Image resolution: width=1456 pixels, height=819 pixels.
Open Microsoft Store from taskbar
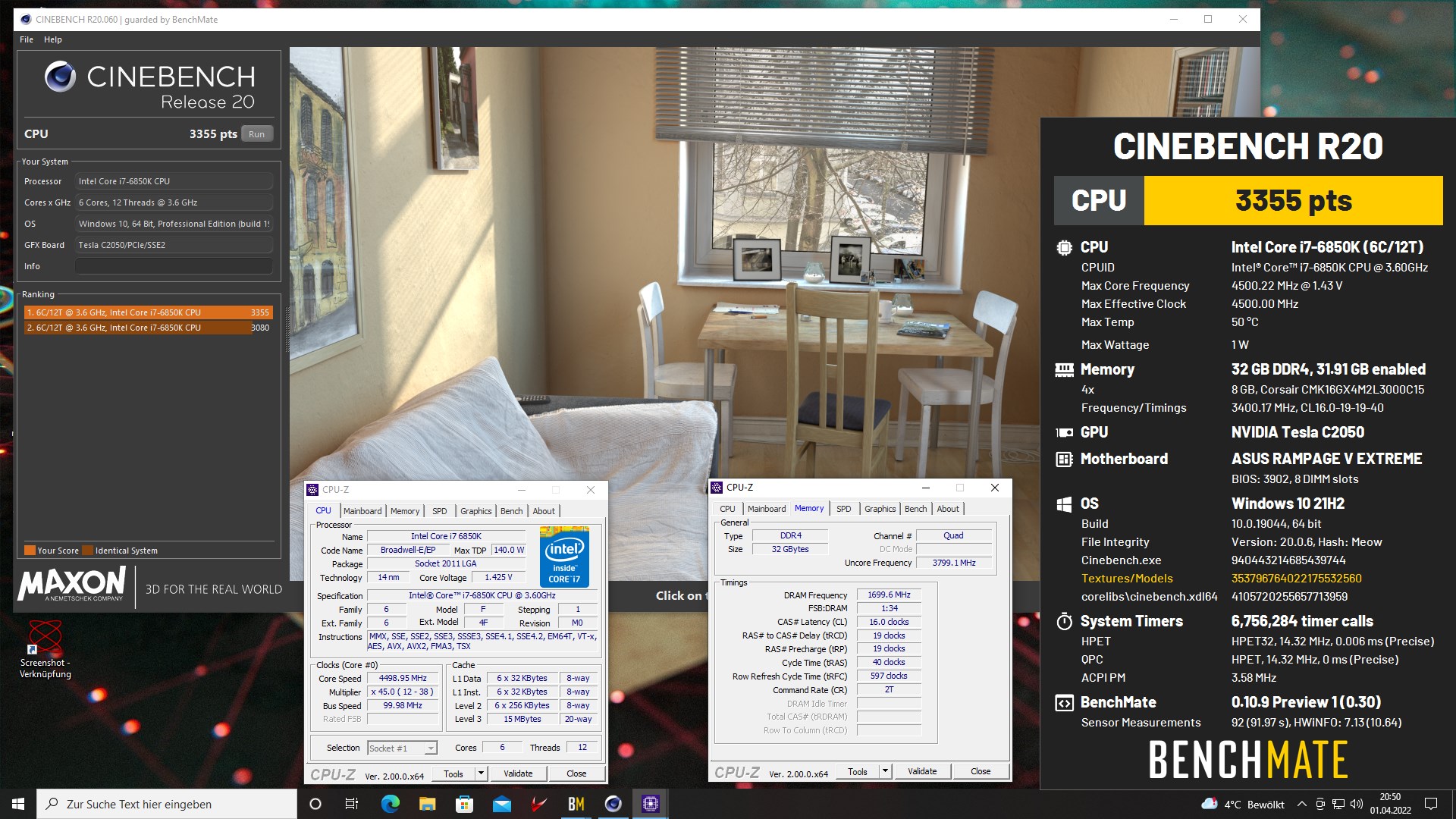point(464,804)
